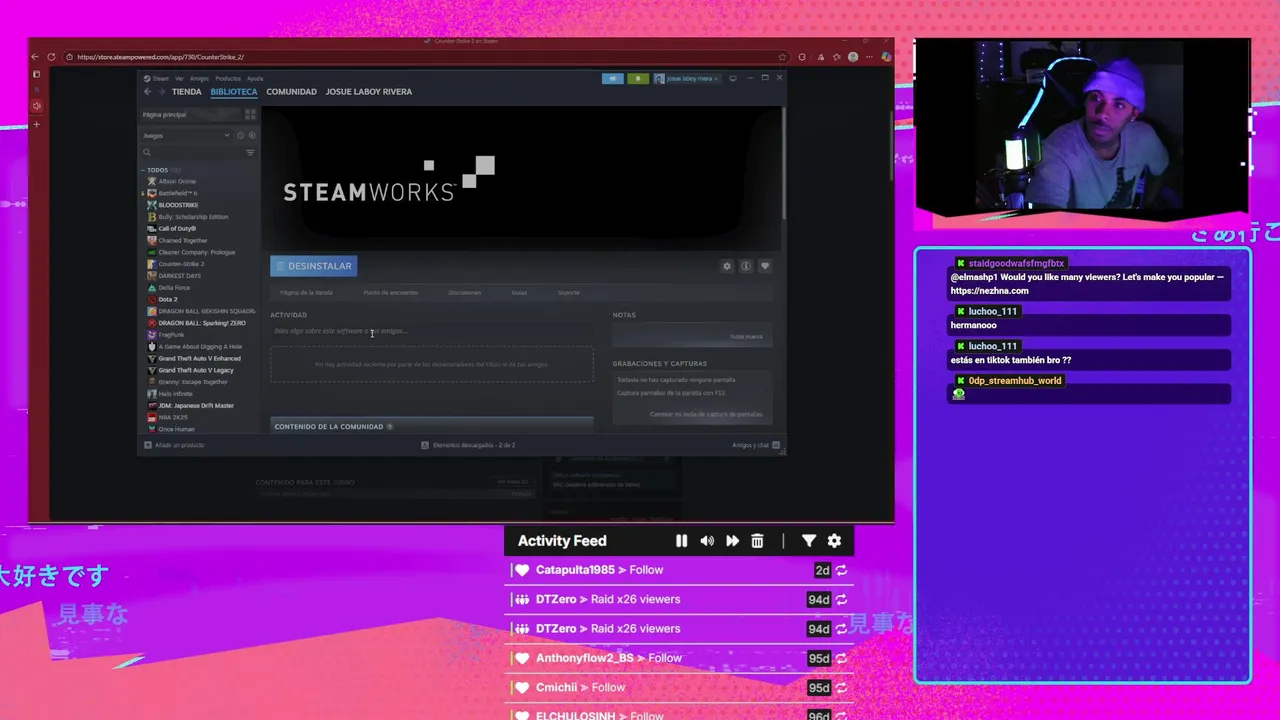Viewport: 1280px width, 720px height.
Task: Open the Elementos descargados downloads status
Action: click(x=468, y=445)
